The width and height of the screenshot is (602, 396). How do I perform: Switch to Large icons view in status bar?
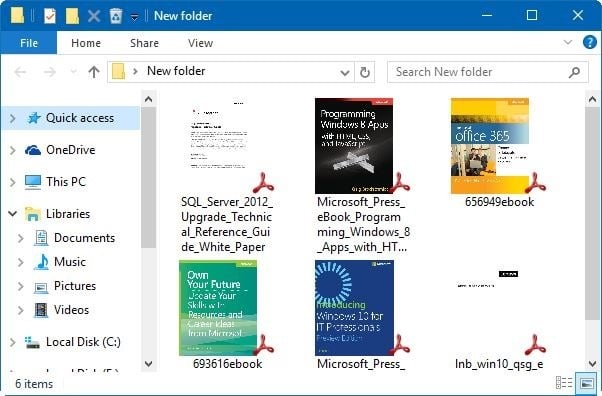tap(586, 383)
